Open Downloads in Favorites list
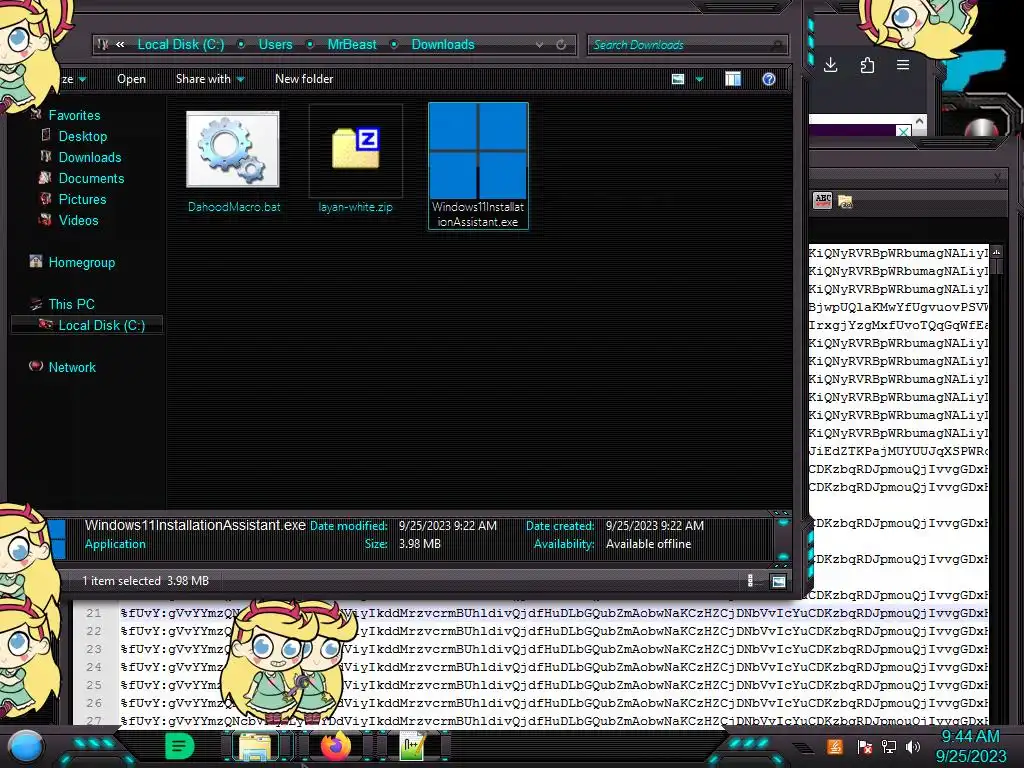This screenshot has height=768, width=1024. [x=90, y=157]
